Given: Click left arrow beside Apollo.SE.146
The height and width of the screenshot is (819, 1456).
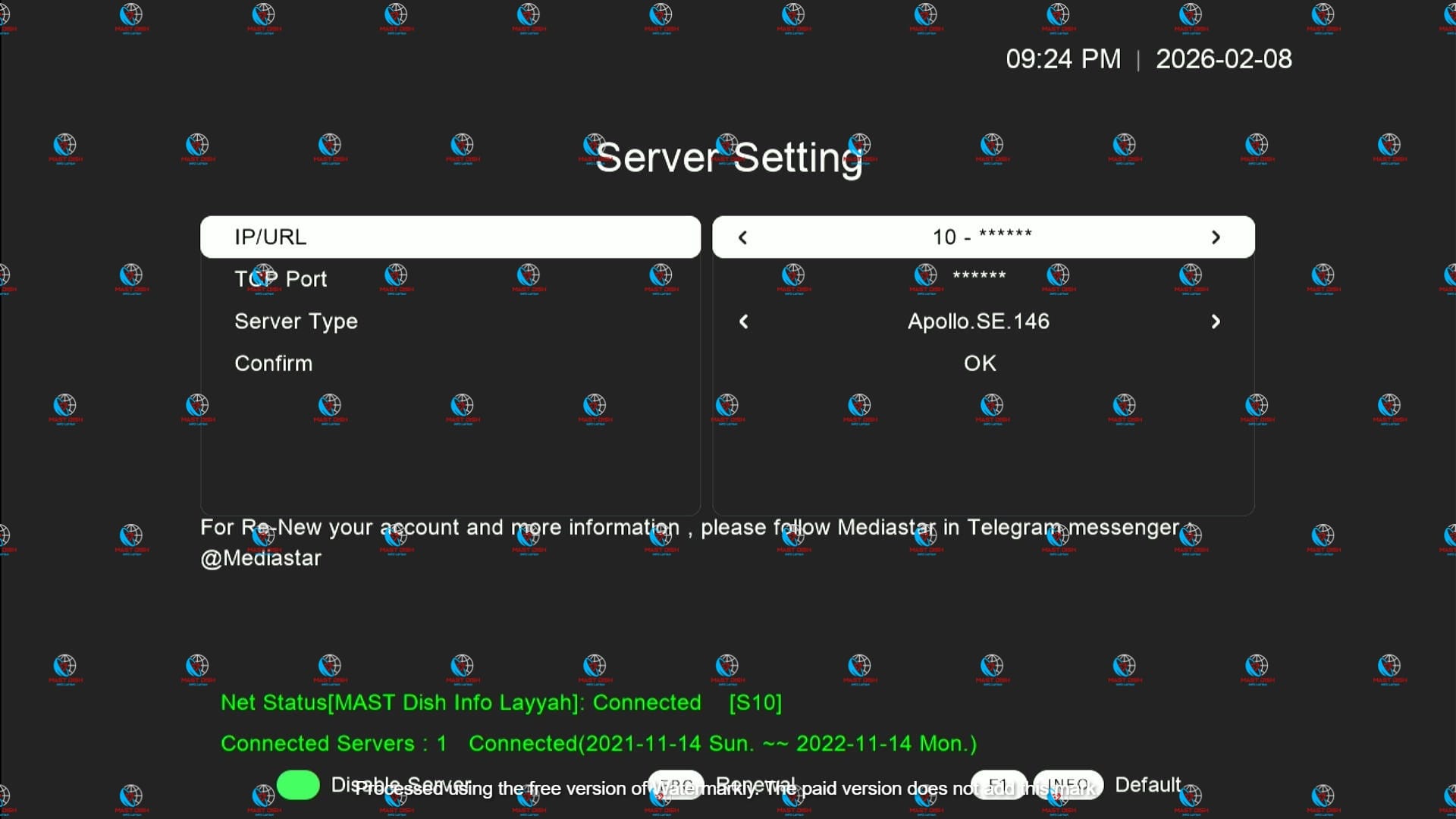Looking at the screenshot, I should [x=743, y=322].
